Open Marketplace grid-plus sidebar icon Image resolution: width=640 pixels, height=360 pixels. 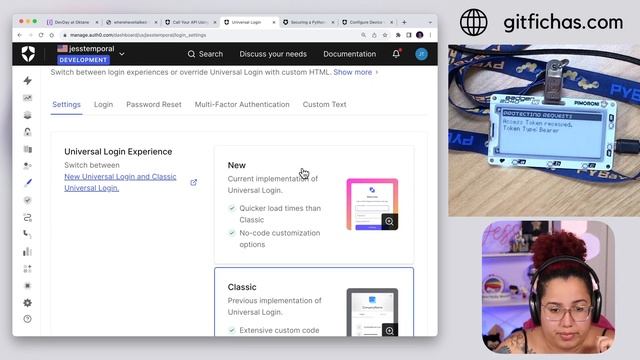click(27, 269)
